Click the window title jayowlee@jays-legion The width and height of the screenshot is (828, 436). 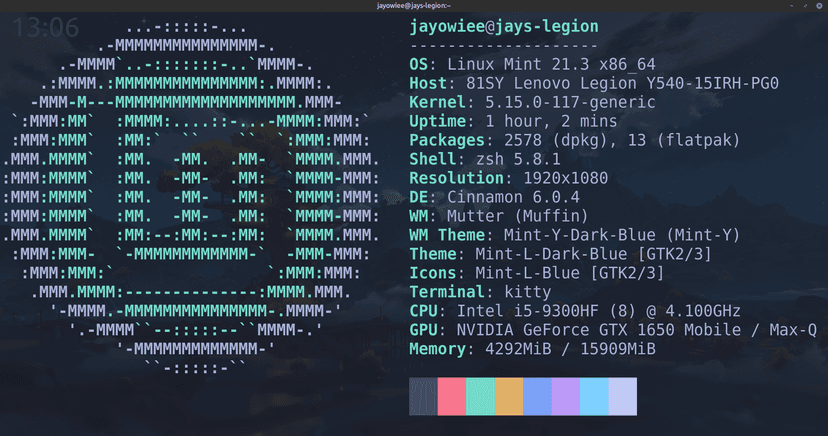click(413, 6)
